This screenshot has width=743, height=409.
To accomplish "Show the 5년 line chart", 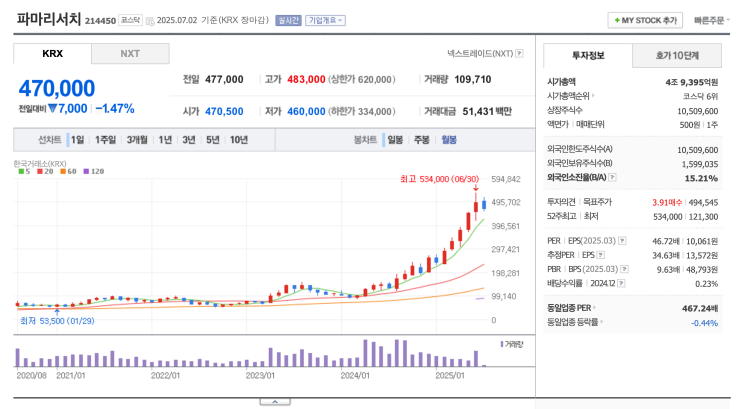I will pyautogui.click(x=213, y=140).
